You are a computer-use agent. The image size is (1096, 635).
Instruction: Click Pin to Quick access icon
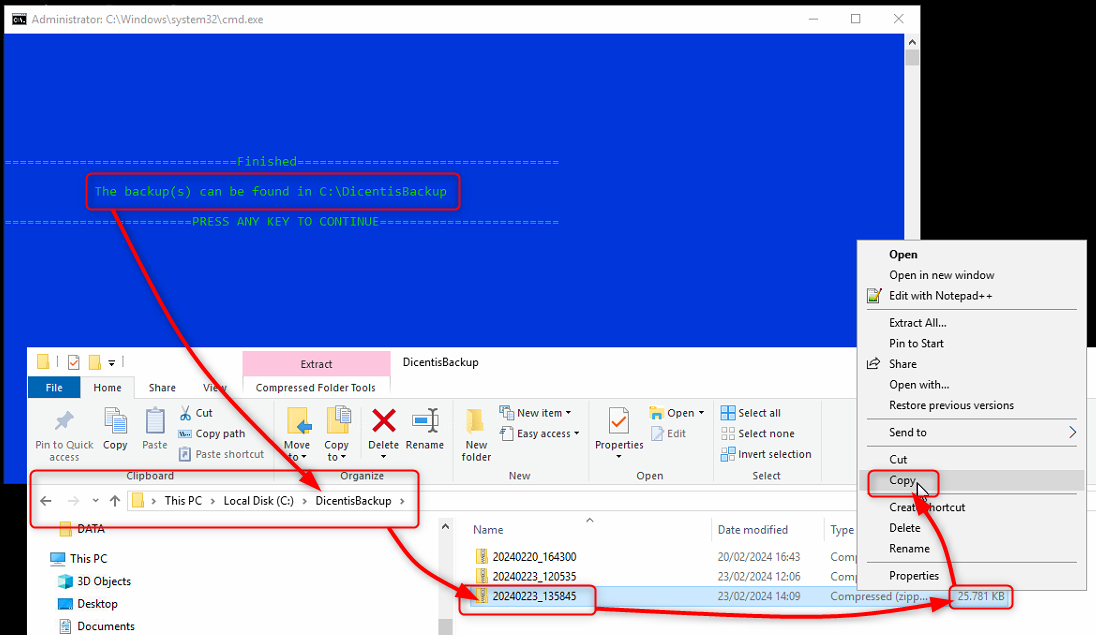[64, 421]
